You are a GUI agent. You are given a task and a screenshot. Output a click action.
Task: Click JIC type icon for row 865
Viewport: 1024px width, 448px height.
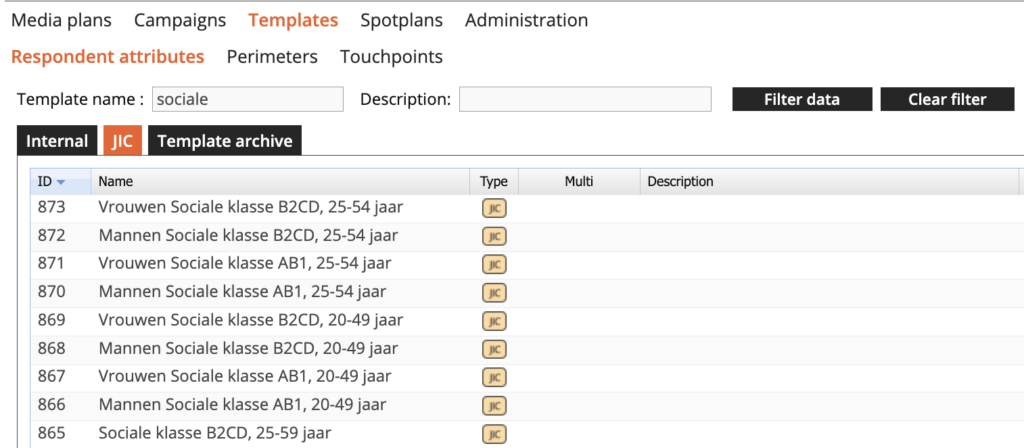tap(494, 434)
